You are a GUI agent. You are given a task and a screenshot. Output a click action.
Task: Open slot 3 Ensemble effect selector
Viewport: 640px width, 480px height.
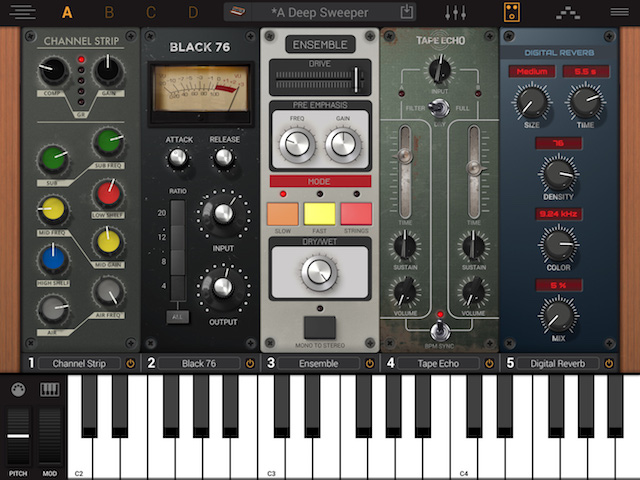click(x=318, y=363)
